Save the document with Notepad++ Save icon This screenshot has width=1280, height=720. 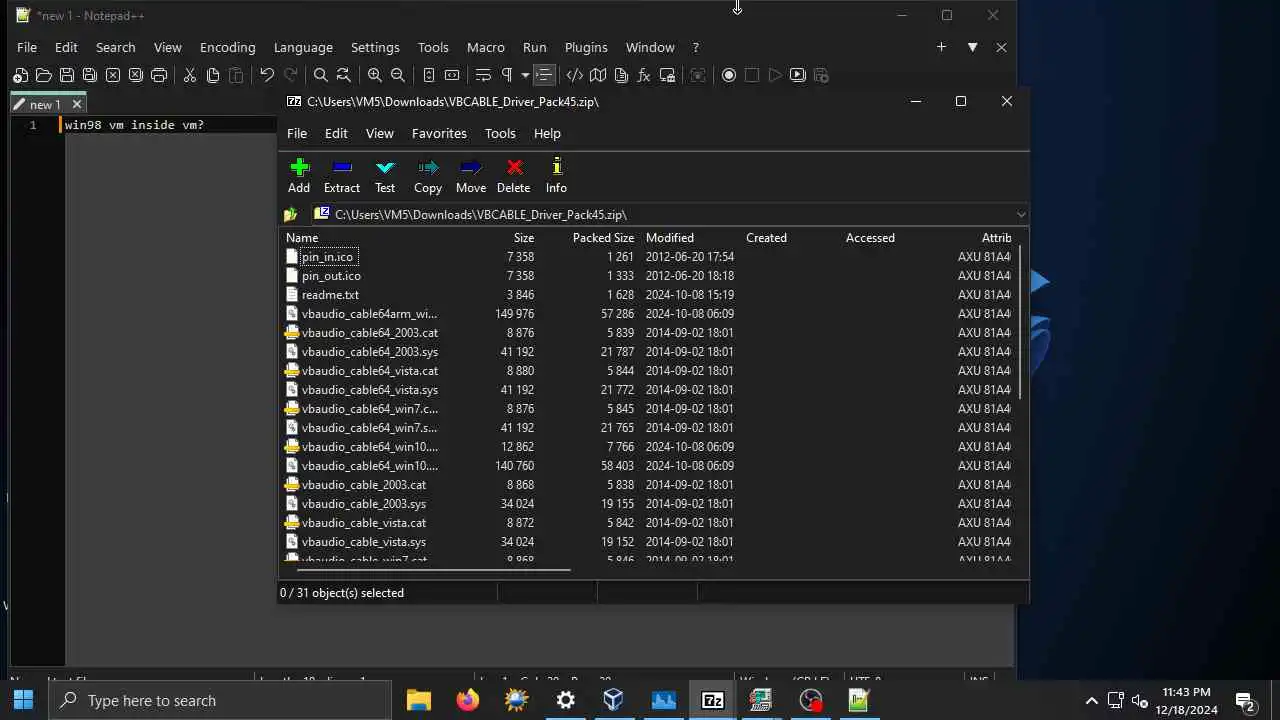coord(66,75)
